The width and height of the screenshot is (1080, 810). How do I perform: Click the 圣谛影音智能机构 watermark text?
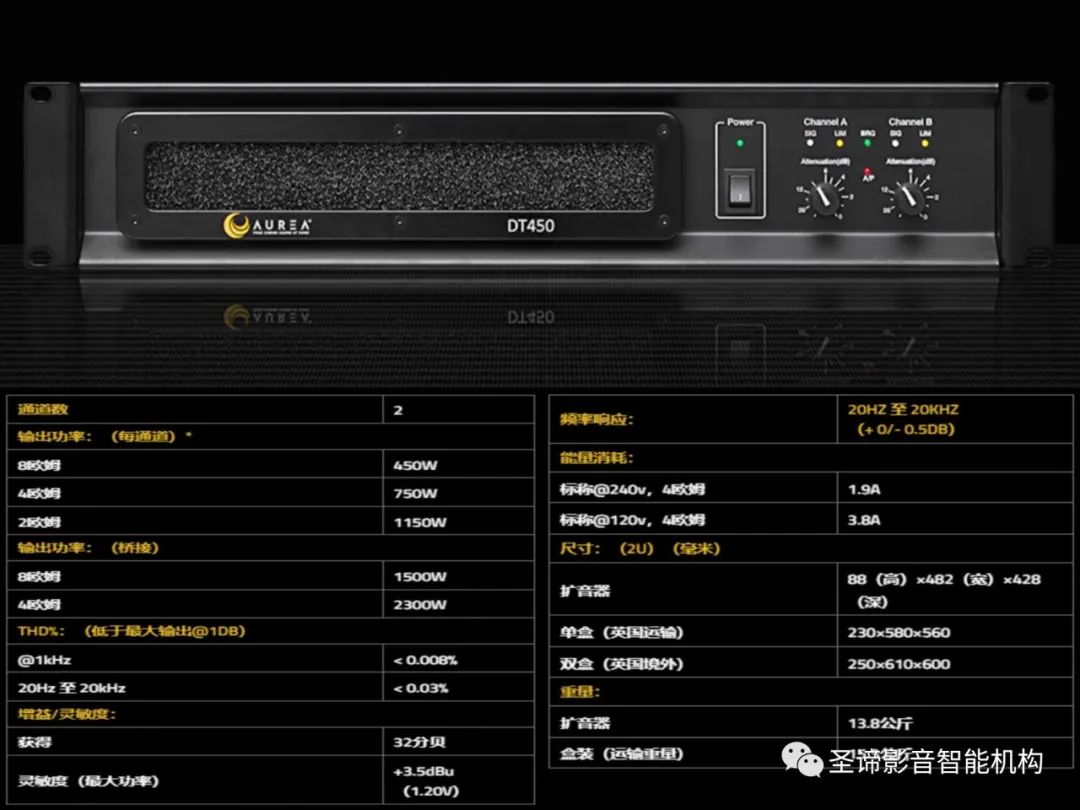935,761
